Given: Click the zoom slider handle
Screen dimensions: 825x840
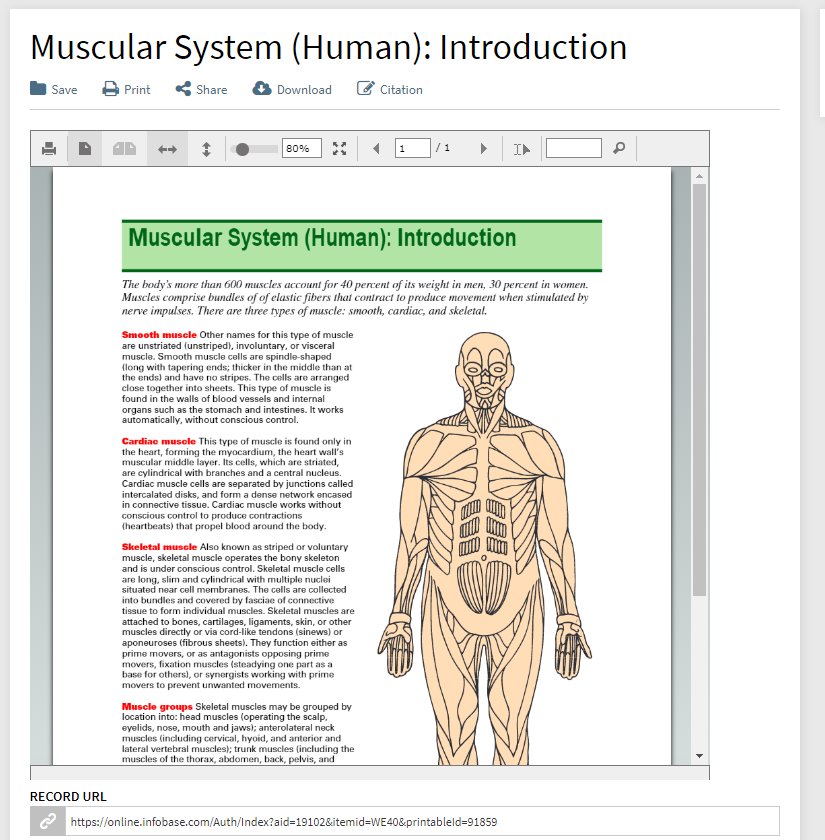Looking at the screenshot, I should [242, 149].
